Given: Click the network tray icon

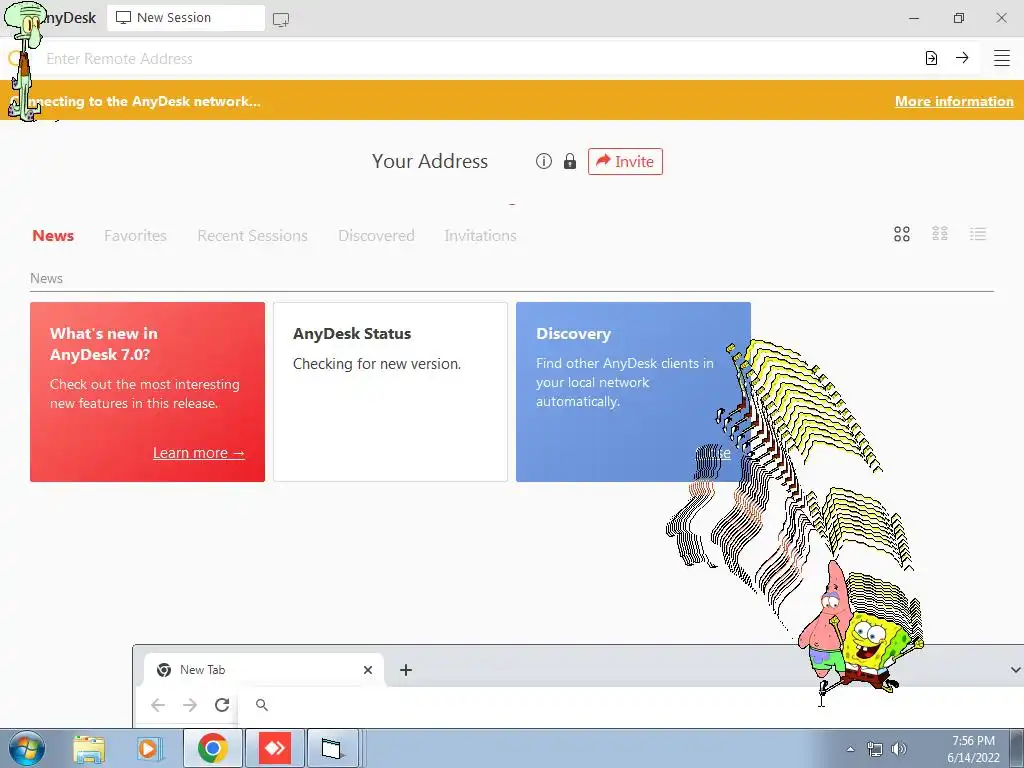Looking at the screenshot, I should [x=874, y=749].
